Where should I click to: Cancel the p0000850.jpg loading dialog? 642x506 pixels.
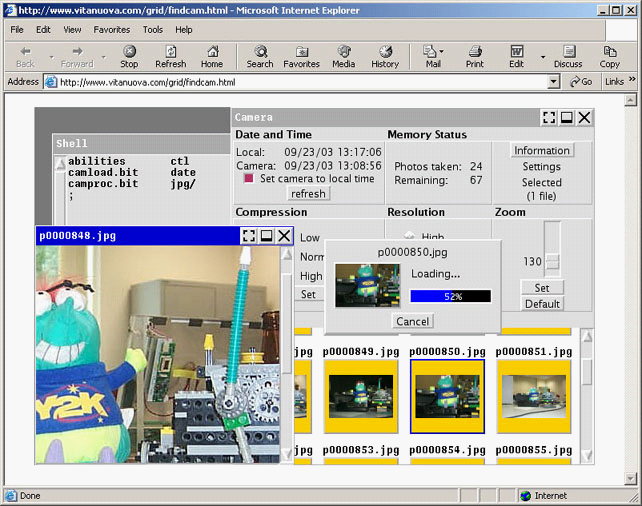point(412,321)
